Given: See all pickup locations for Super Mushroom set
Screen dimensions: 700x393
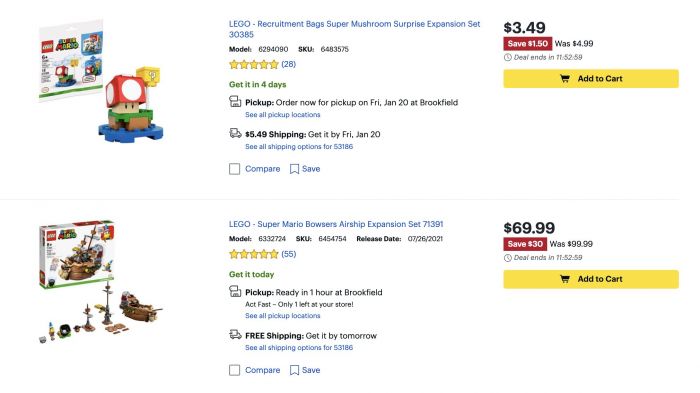Looking at the screenshot, I should click(283, 115).
